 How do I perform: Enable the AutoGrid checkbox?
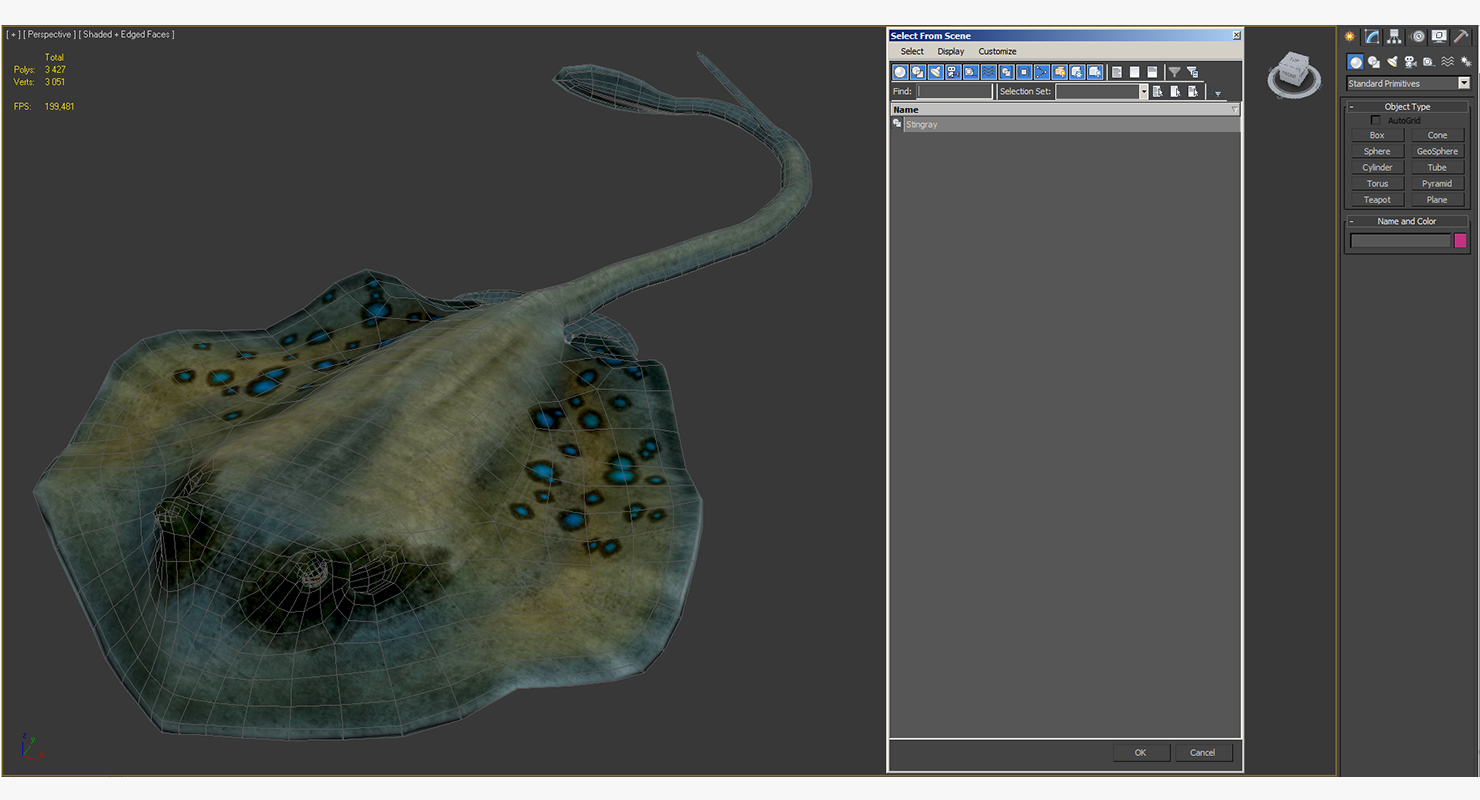pyautogui.click(x=1376, y=120)
